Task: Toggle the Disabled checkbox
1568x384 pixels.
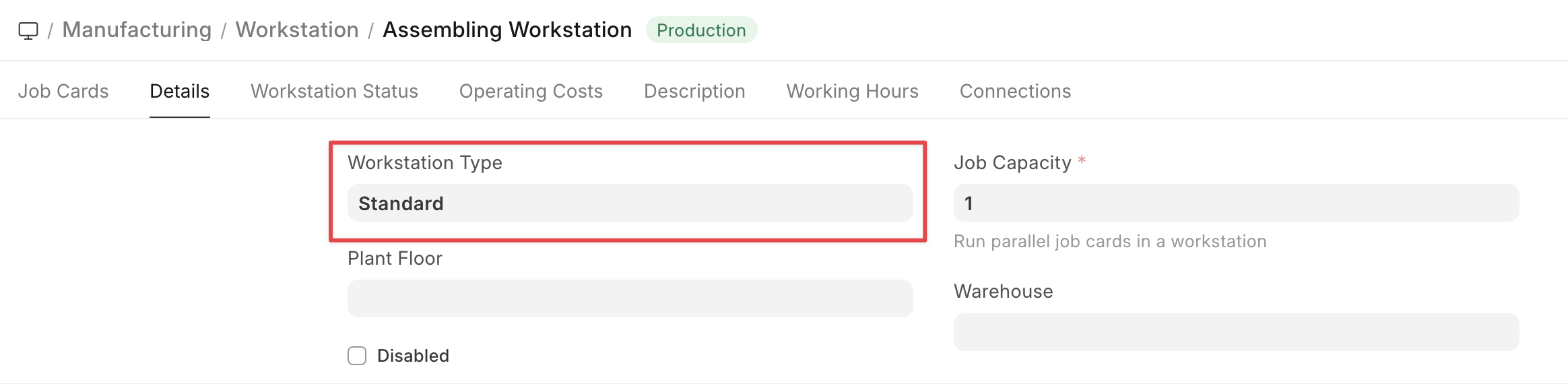Action: click(357, 356)
